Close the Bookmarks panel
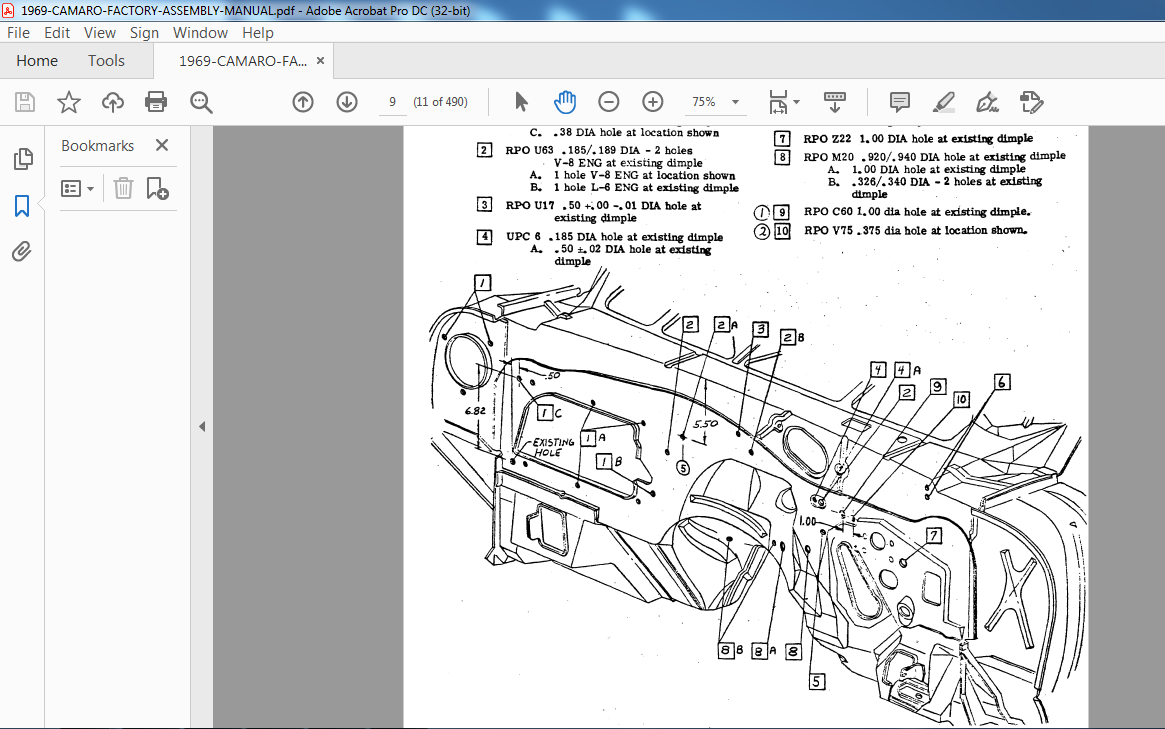 [162, 145]
